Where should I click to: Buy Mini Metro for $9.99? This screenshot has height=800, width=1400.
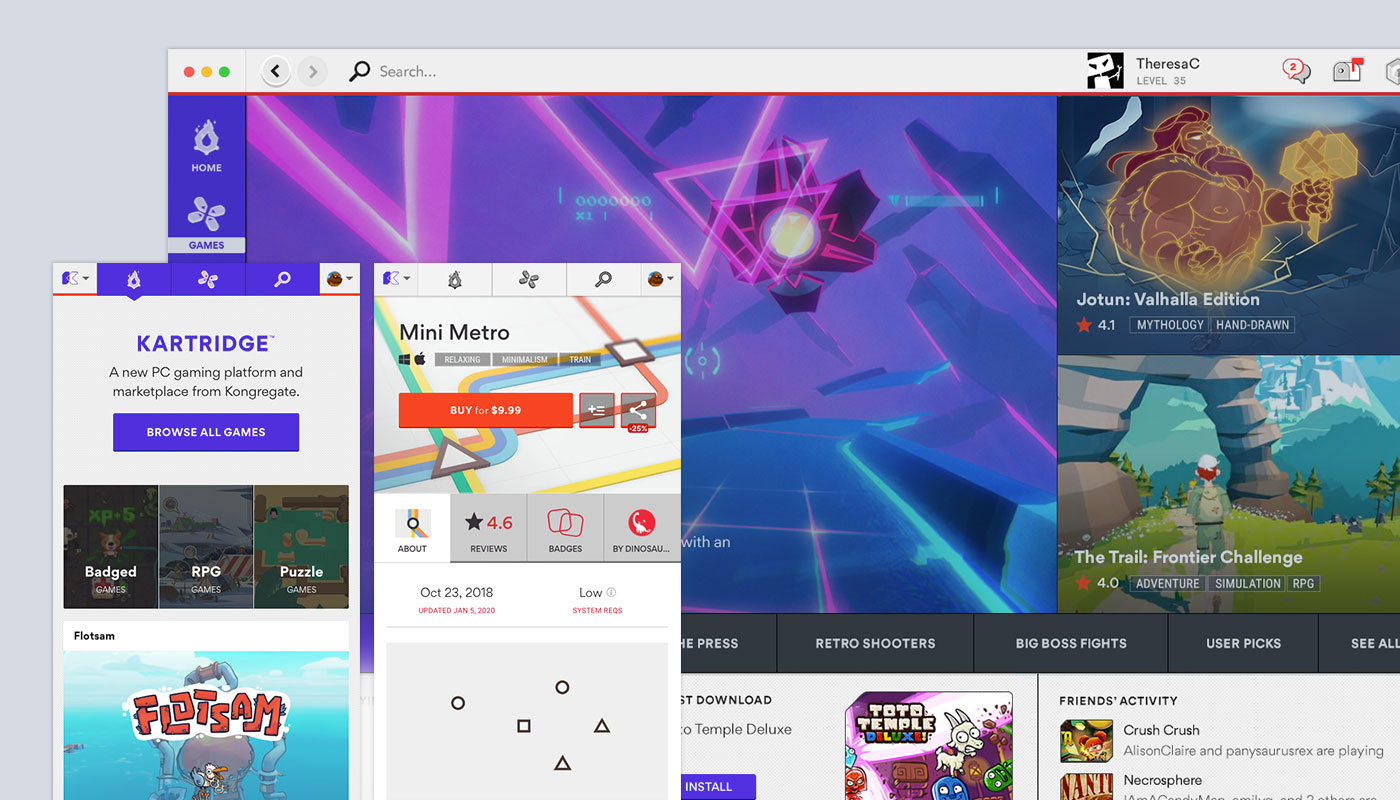point(486,410)
